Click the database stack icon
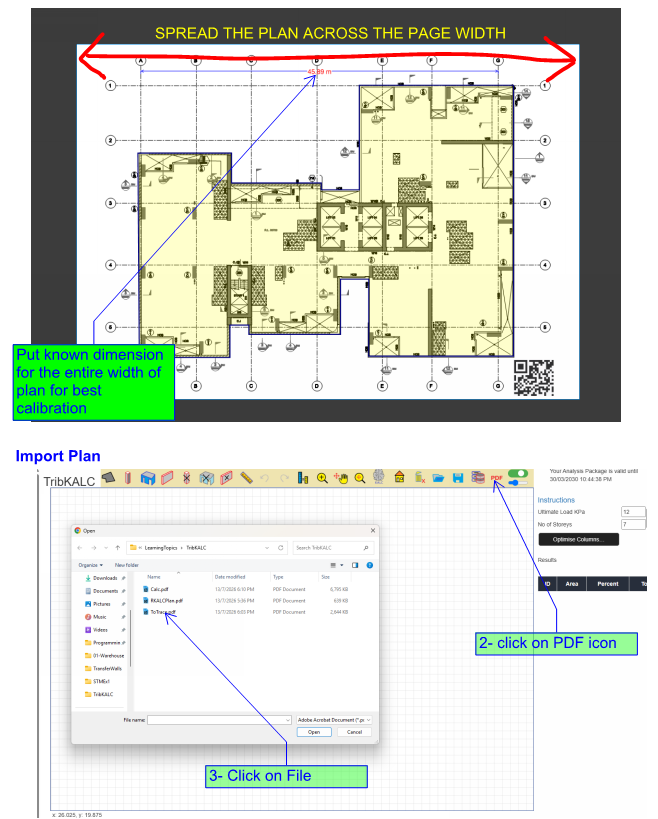 click(477, 477)
